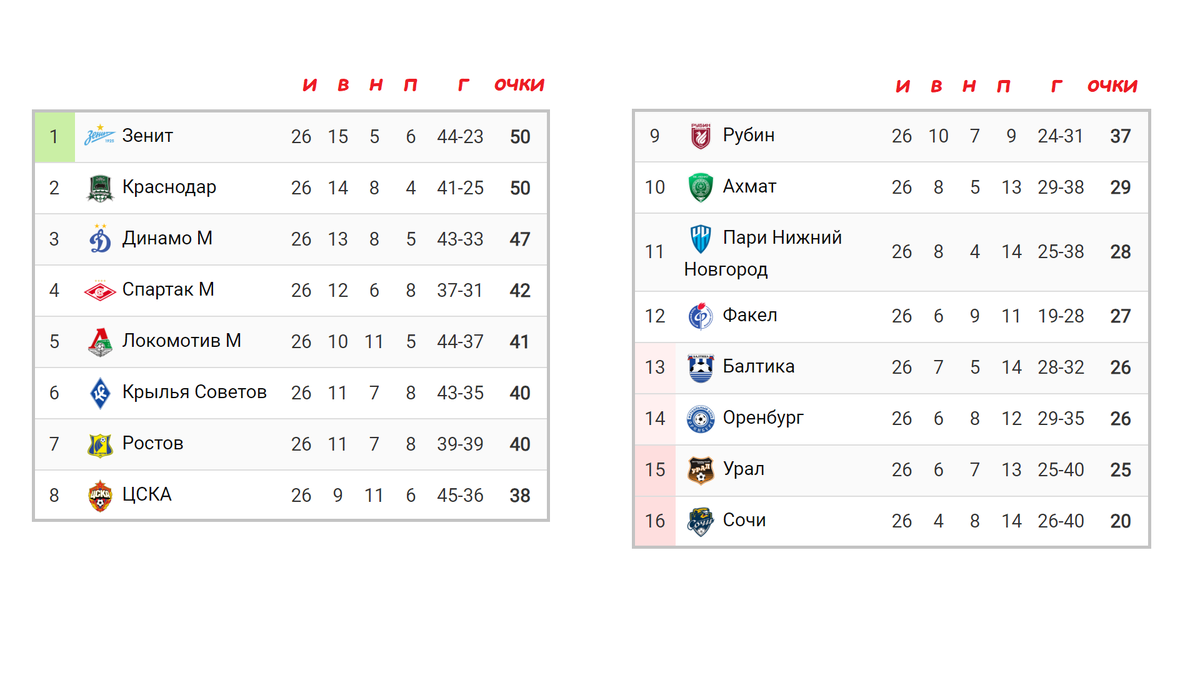
Task: Click the Fakel club logo
Action: (701, 316)
